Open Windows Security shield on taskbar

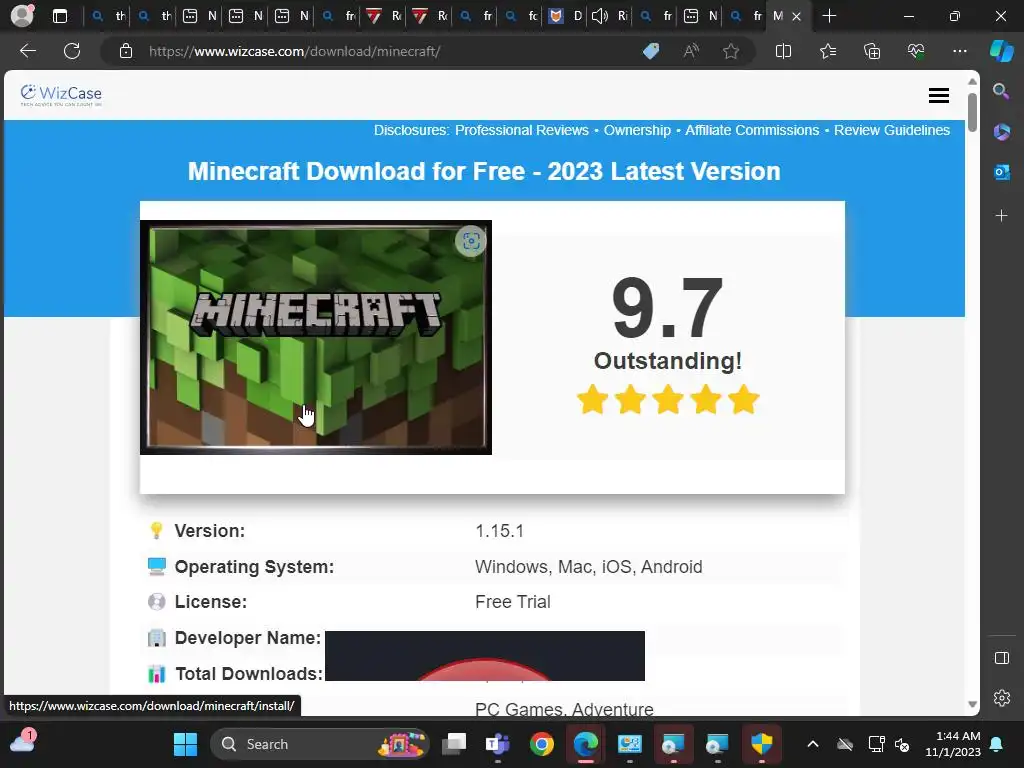click(x=761, y=744)
